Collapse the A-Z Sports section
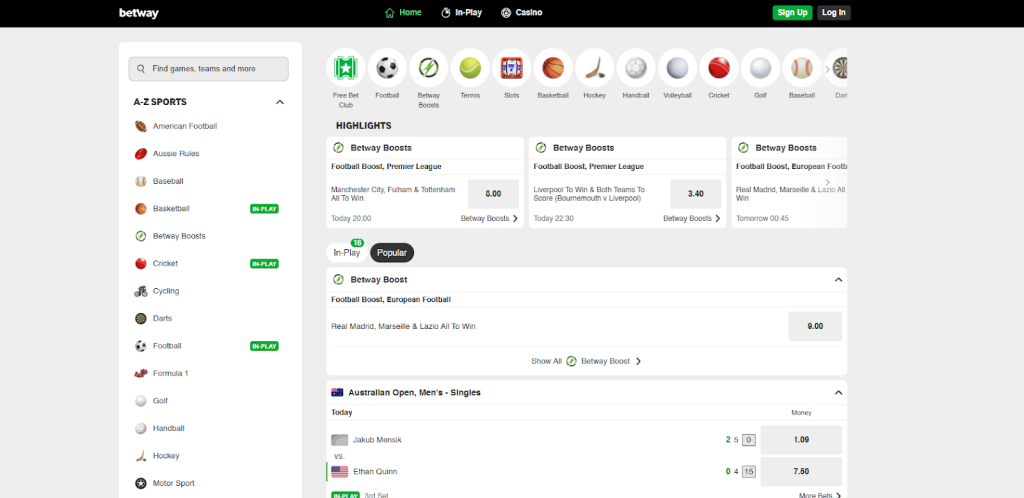Image resolution: width=1024 pixels, height=498 pixels. point(280,102)
